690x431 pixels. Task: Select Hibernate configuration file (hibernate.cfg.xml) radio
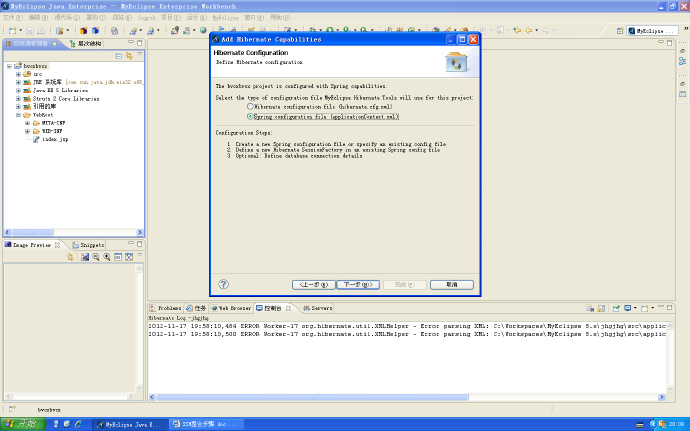coord(250,107)
